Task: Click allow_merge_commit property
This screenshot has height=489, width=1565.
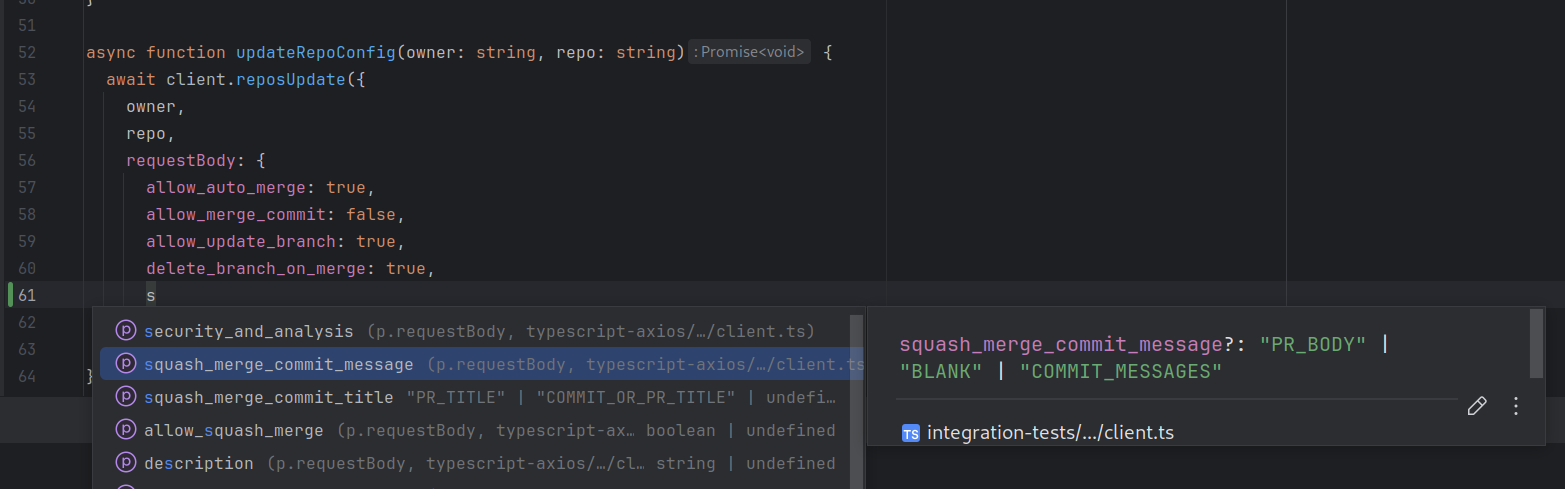Action: 236,214
